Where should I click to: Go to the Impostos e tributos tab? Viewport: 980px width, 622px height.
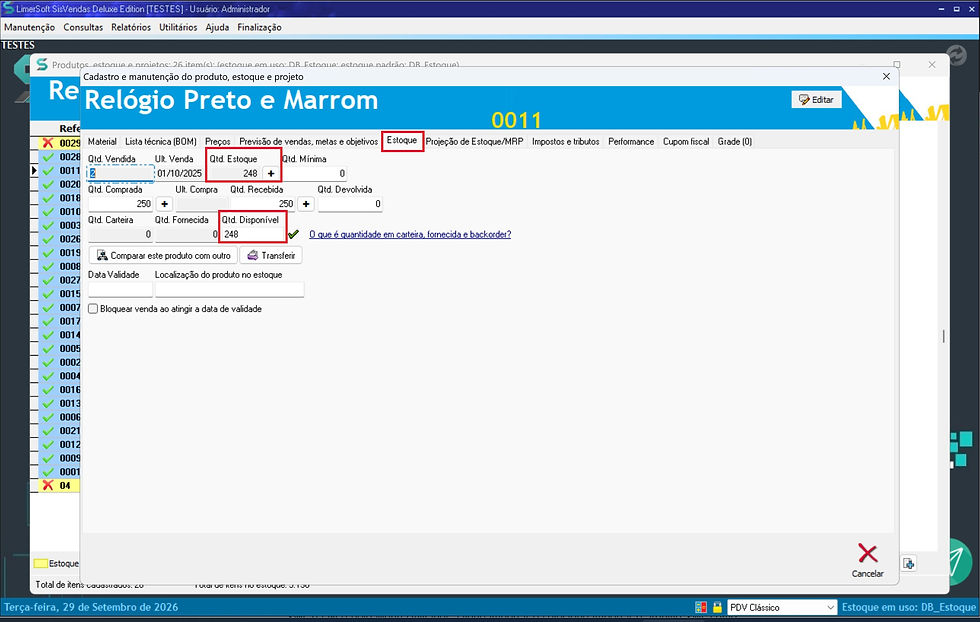pyautogui.click(x=566, y=141)
